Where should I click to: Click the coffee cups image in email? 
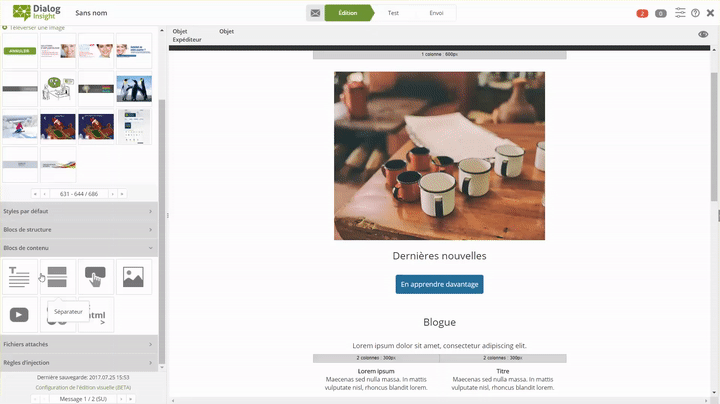(x=439, y=156)
